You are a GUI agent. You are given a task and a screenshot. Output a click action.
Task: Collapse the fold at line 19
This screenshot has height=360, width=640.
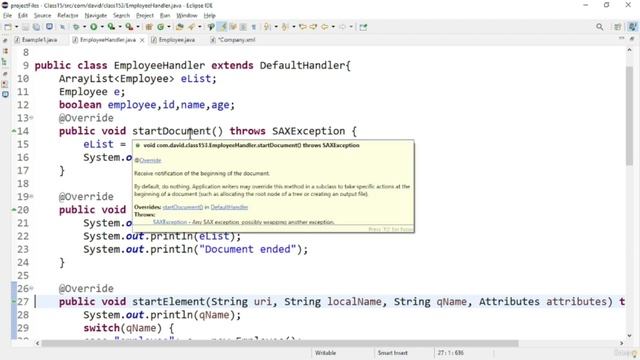click(x=31, y=197)
